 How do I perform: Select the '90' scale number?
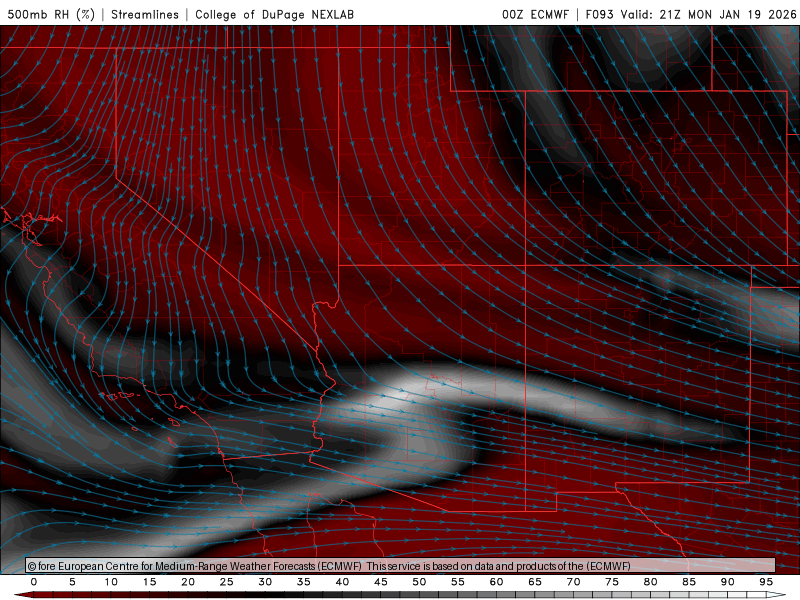coord(728,582)
